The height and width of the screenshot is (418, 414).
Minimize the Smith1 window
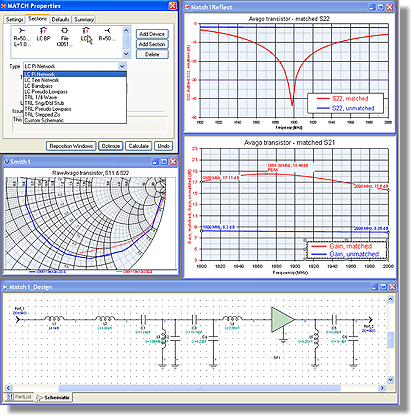tap(155, 162)
